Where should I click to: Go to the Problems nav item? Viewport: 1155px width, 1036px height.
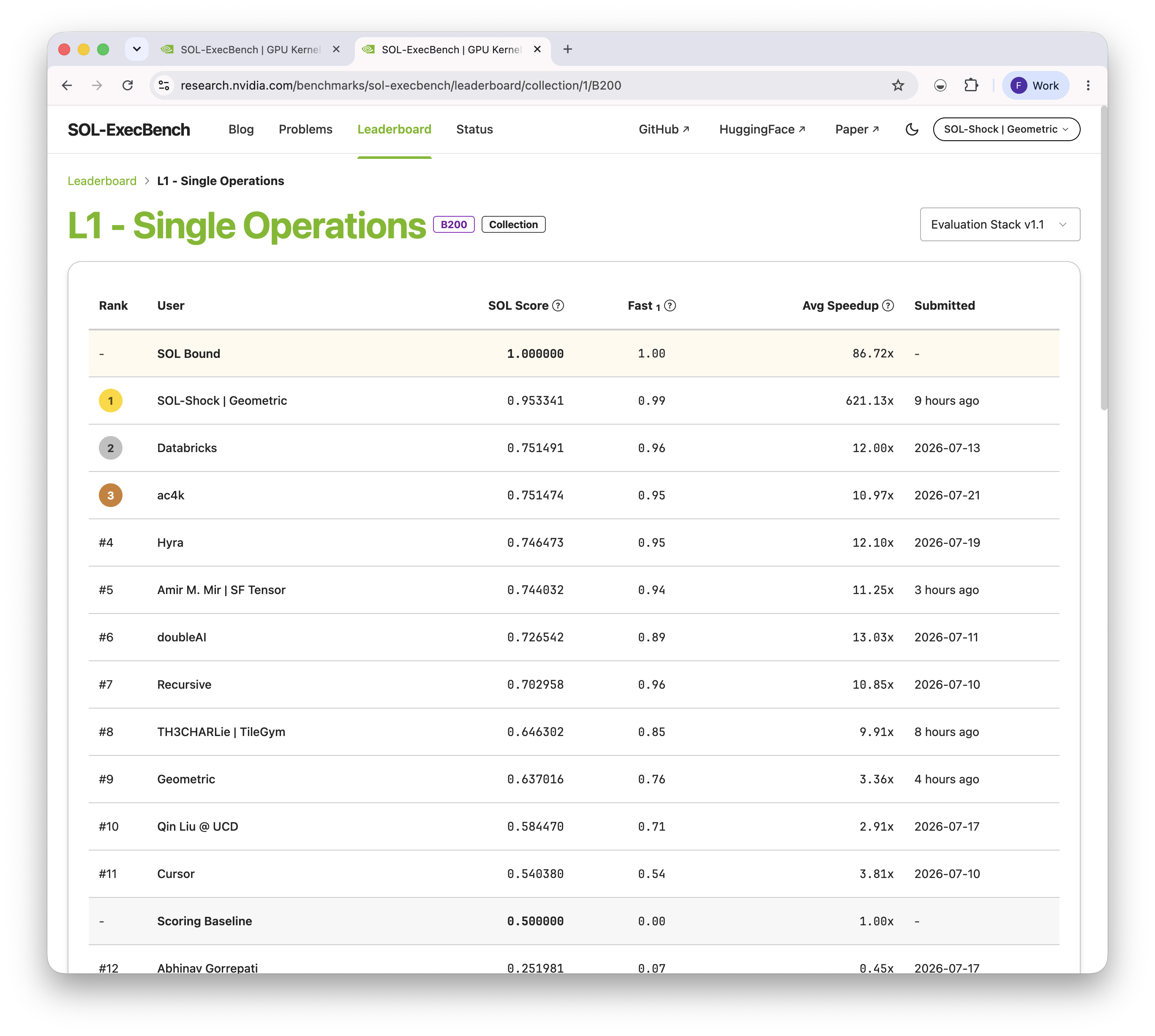pos(305,129)
